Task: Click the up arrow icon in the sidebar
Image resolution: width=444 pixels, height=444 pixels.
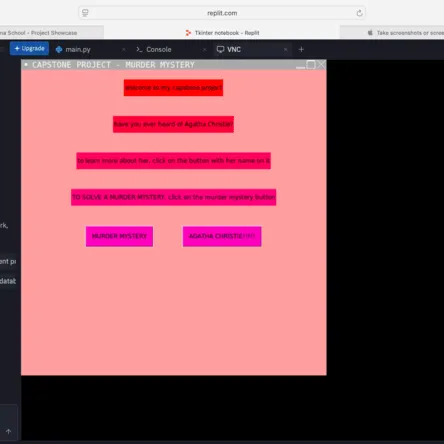Action: coord(8,432)
